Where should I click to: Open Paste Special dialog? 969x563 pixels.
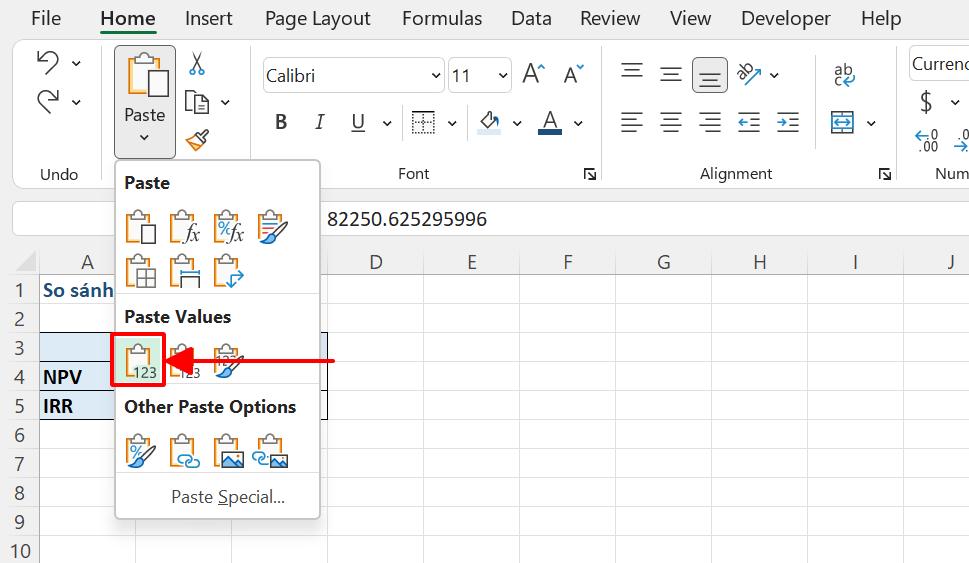coord(228,497)
